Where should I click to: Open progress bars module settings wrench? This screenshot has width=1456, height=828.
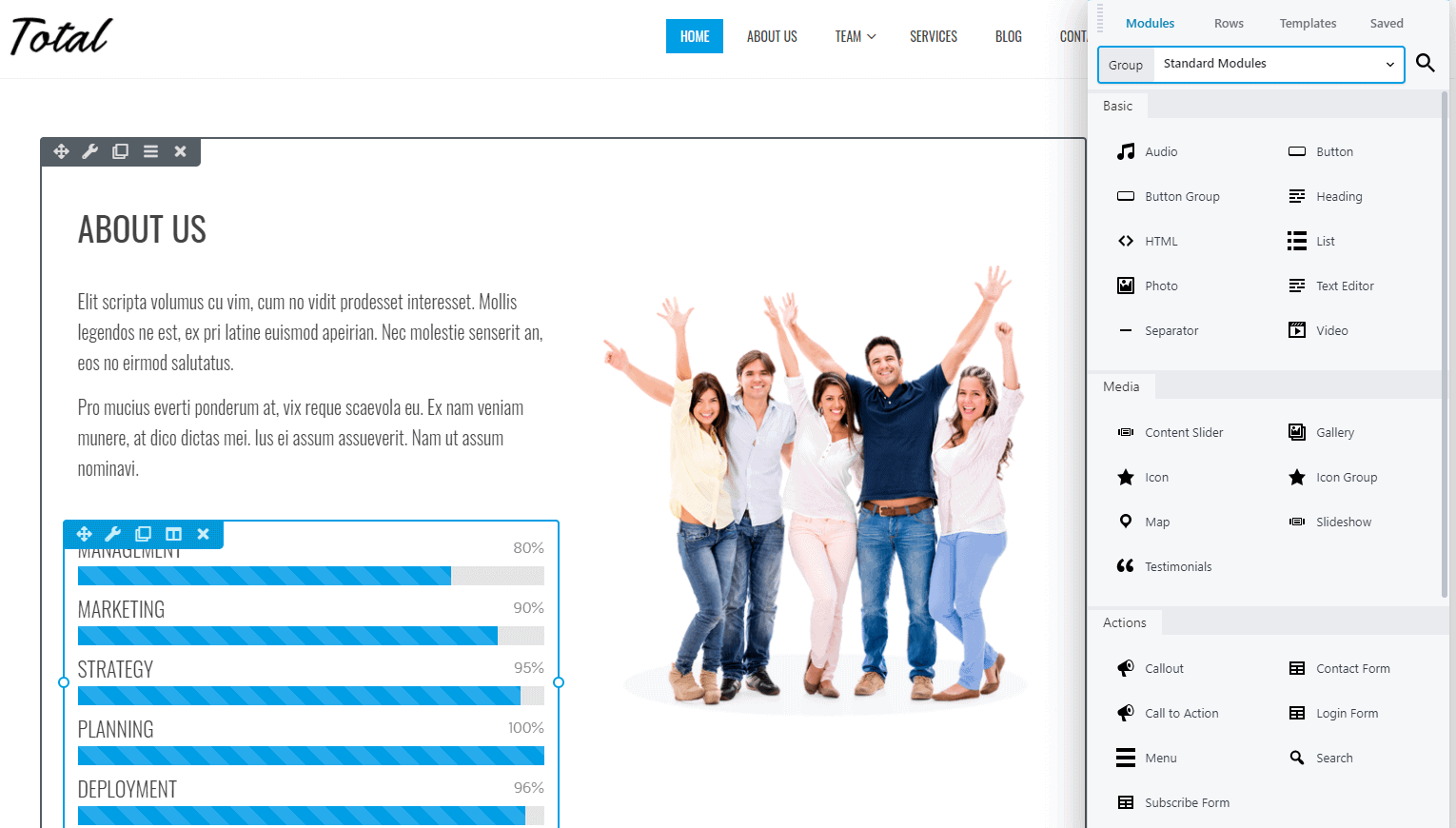click(x=113, y=534)
